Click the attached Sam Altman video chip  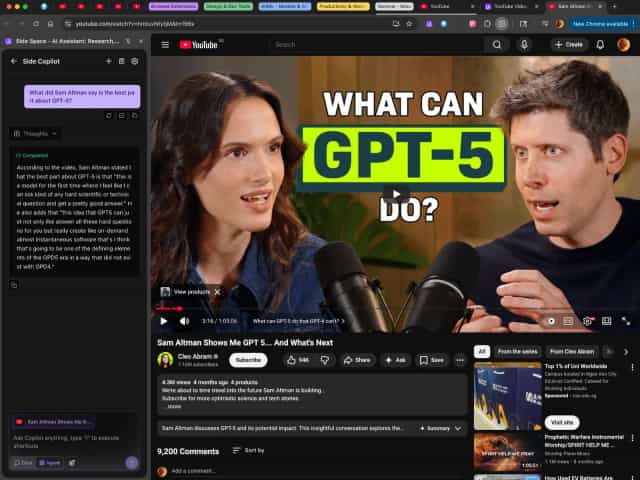(x=54, y=422)
